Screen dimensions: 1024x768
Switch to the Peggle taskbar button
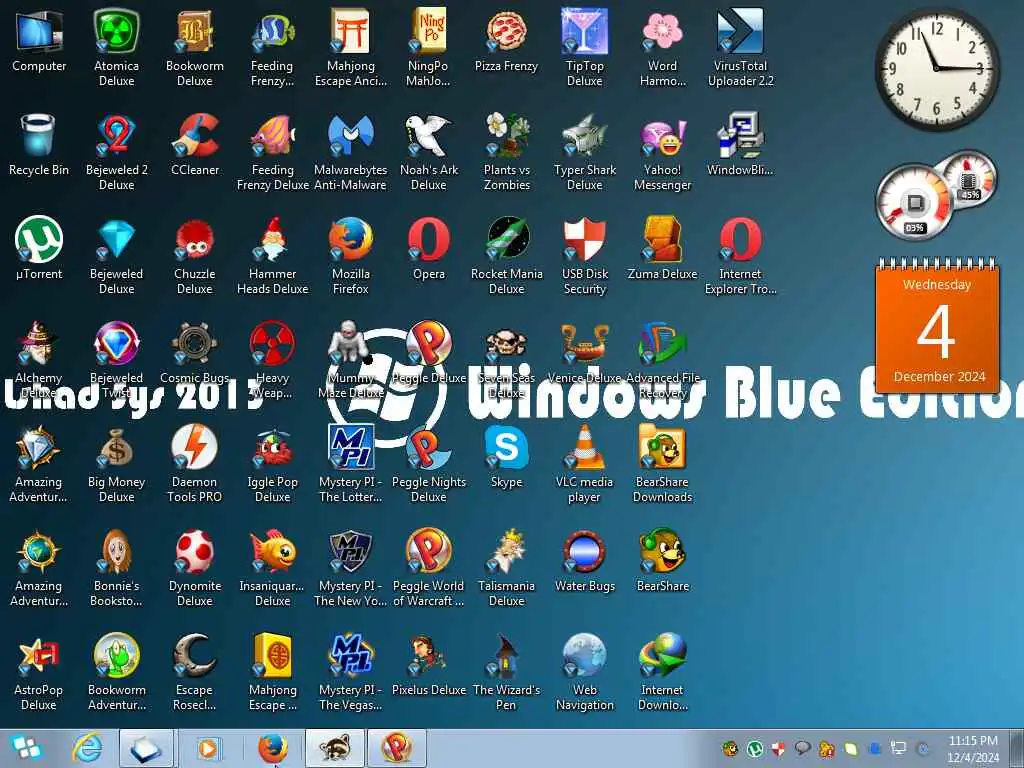(x=397, y=748)
